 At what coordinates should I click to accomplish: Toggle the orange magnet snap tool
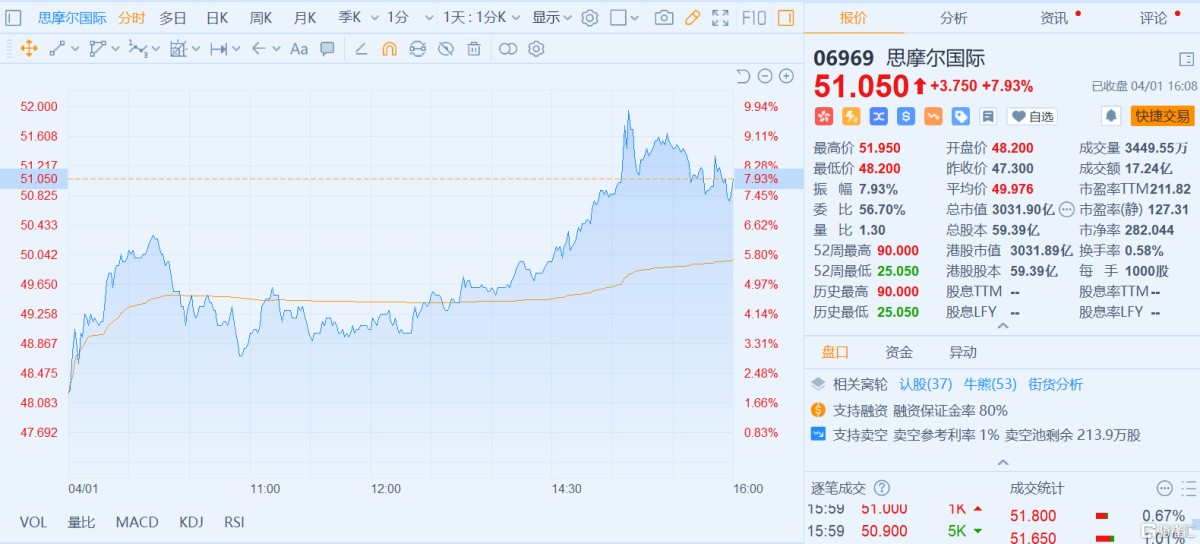[389, 48]
